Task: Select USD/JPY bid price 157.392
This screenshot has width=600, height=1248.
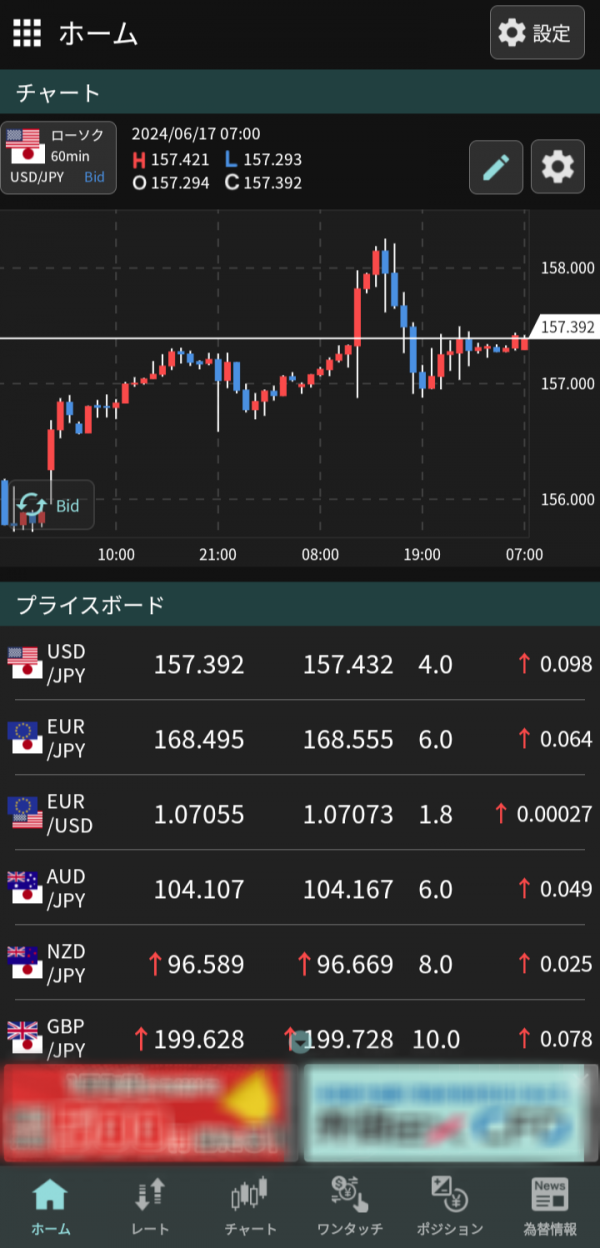Action: coord(198,665)
